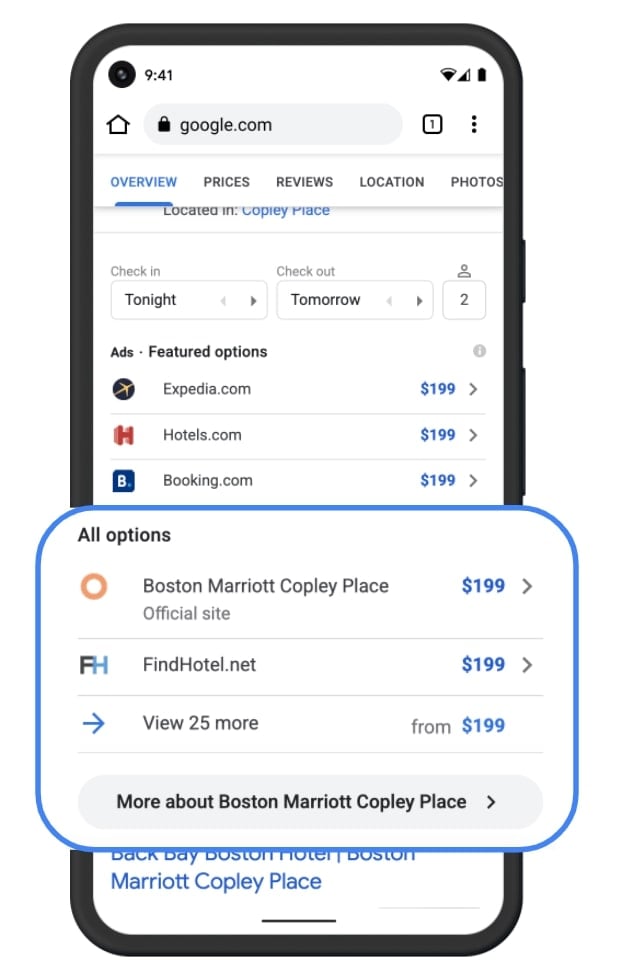Advance check-in date with right arrow
618x976 pixels.
(253, 300)
